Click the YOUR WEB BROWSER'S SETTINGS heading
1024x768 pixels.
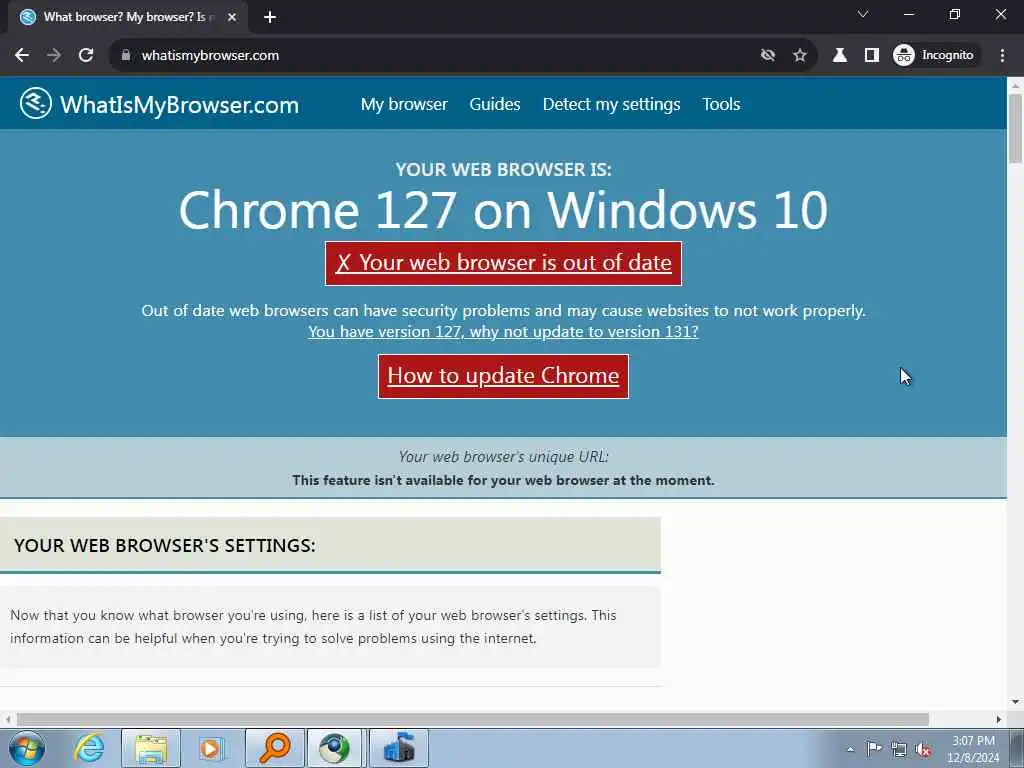(165, 546)
